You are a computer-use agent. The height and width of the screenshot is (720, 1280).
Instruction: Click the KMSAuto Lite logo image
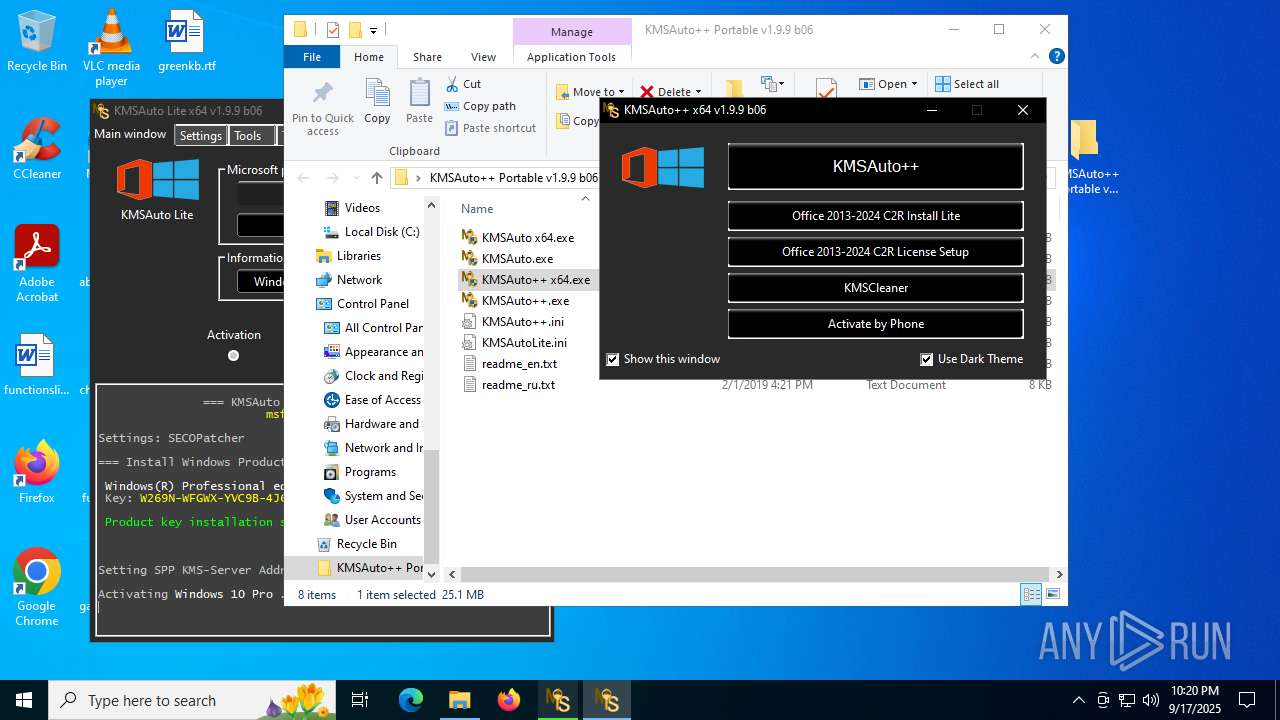(157, 180)
